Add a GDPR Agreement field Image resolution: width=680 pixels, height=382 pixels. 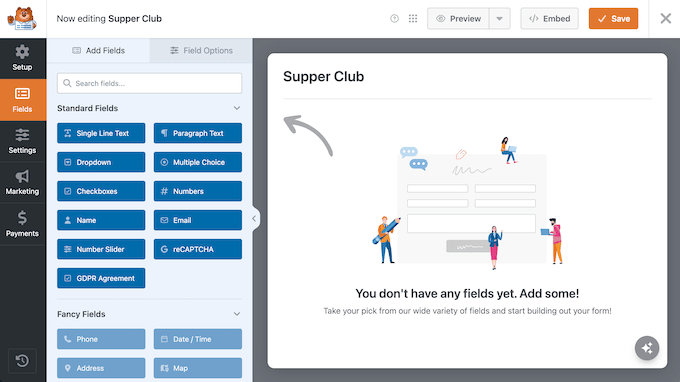[101, 278]
